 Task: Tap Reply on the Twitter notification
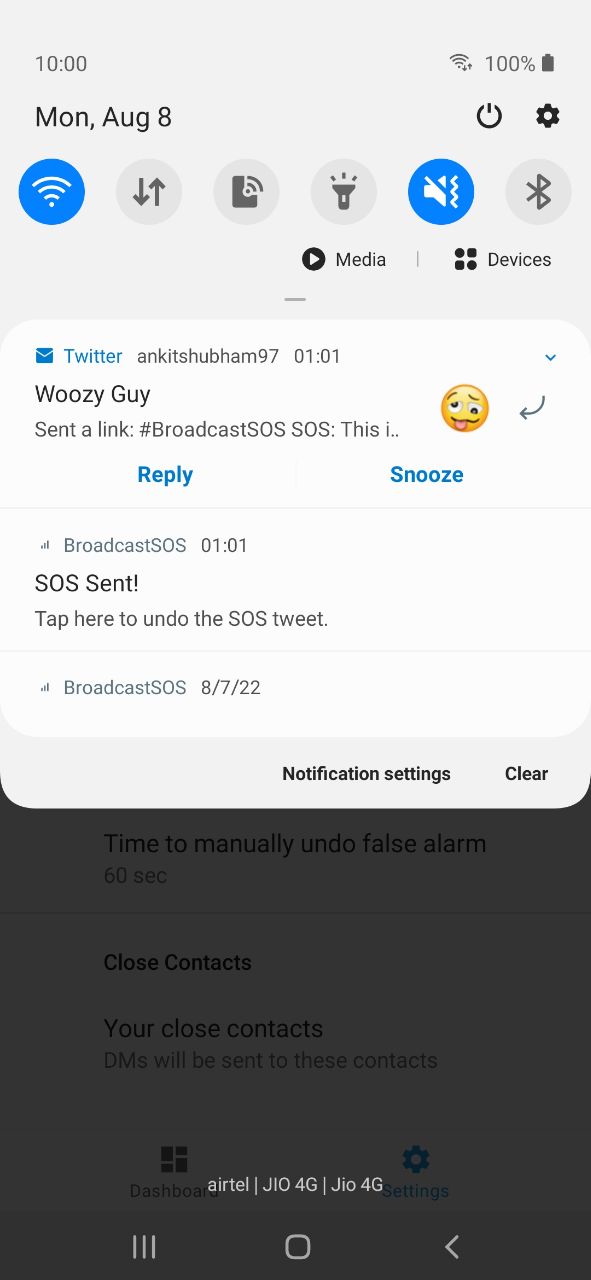coord(165,474)
